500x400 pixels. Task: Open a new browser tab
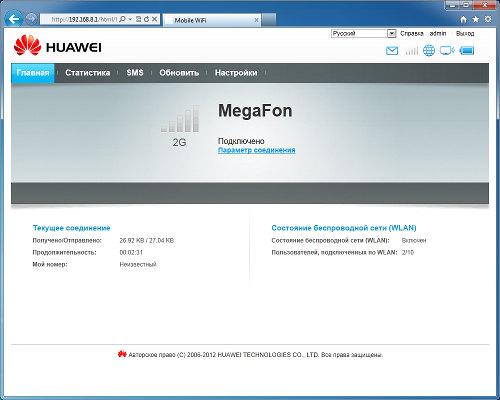(269, 20)
